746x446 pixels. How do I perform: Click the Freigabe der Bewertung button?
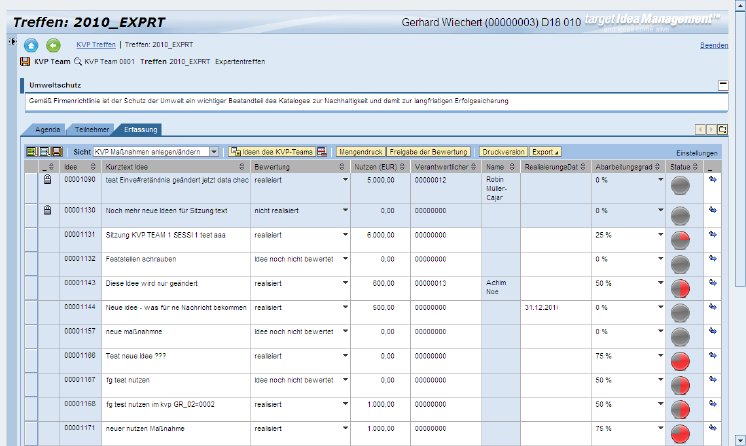(x=429, y=151)
